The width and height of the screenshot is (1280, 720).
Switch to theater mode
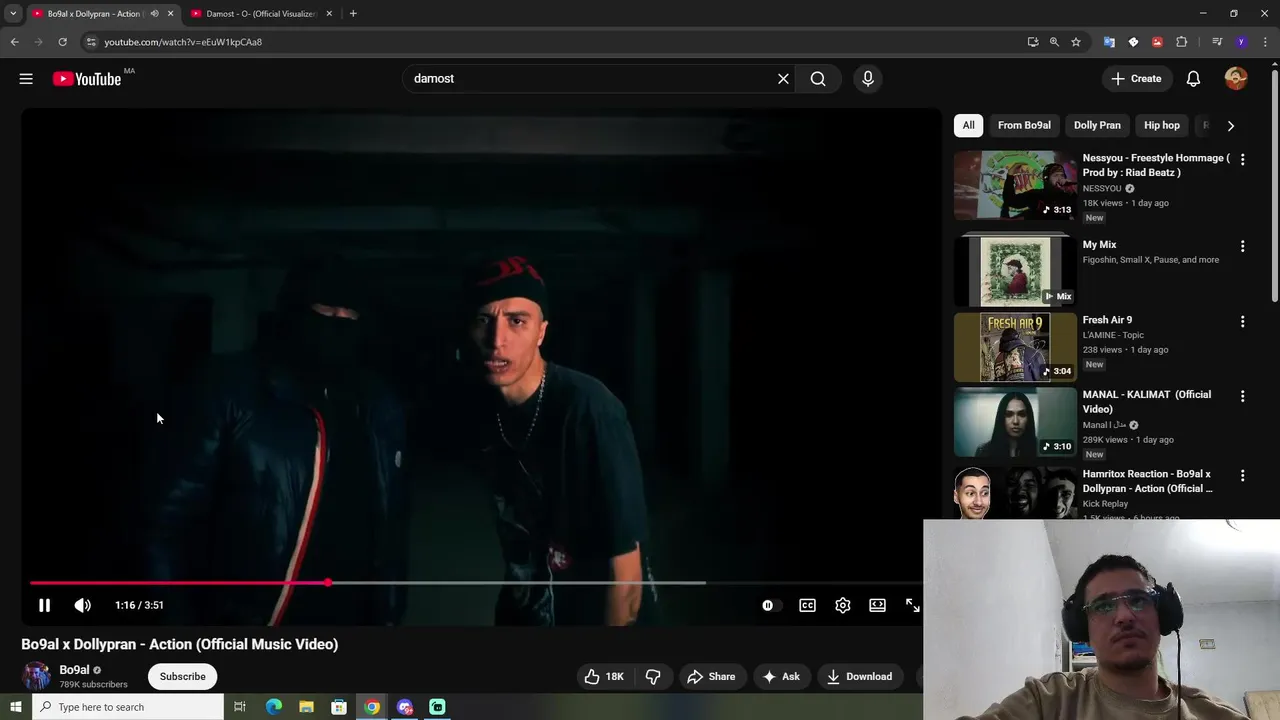coord(877,605)
